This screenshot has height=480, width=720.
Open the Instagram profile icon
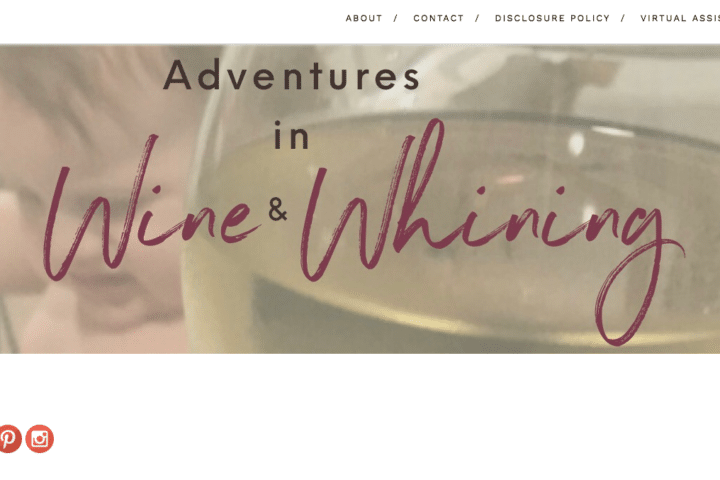point(39,439)
